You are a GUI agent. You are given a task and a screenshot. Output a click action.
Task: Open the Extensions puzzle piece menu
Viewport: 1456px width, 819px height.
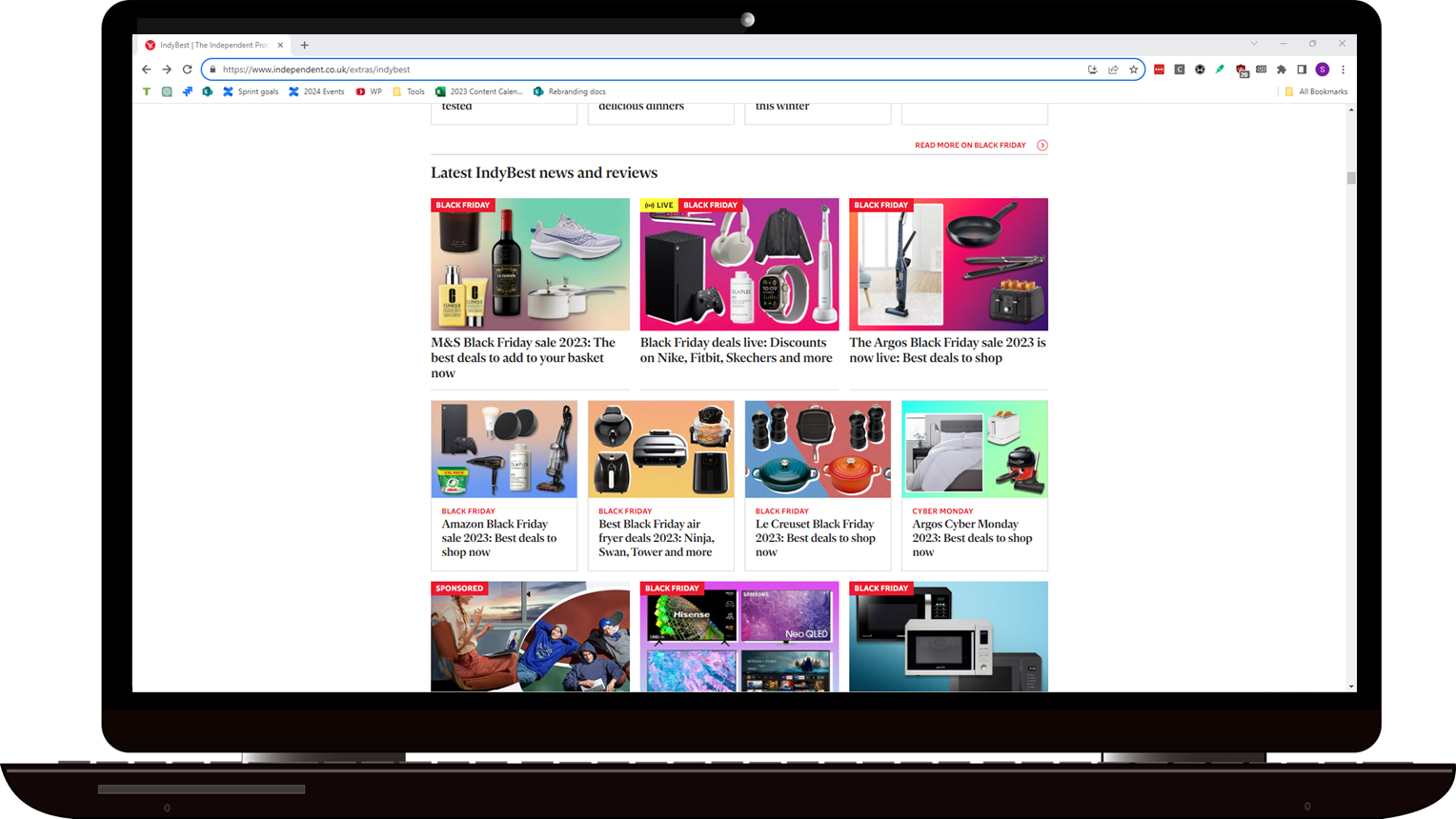coord(1282,70)
